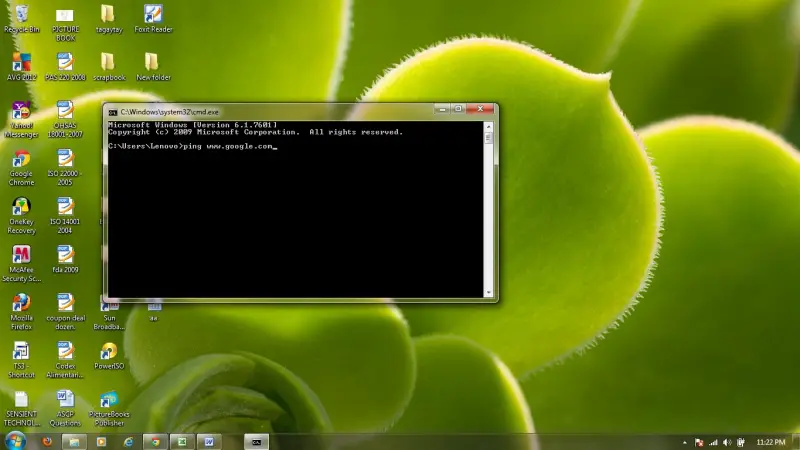Select the McAfee Security Scan icon
800x450 pixels.
[21, 264]
